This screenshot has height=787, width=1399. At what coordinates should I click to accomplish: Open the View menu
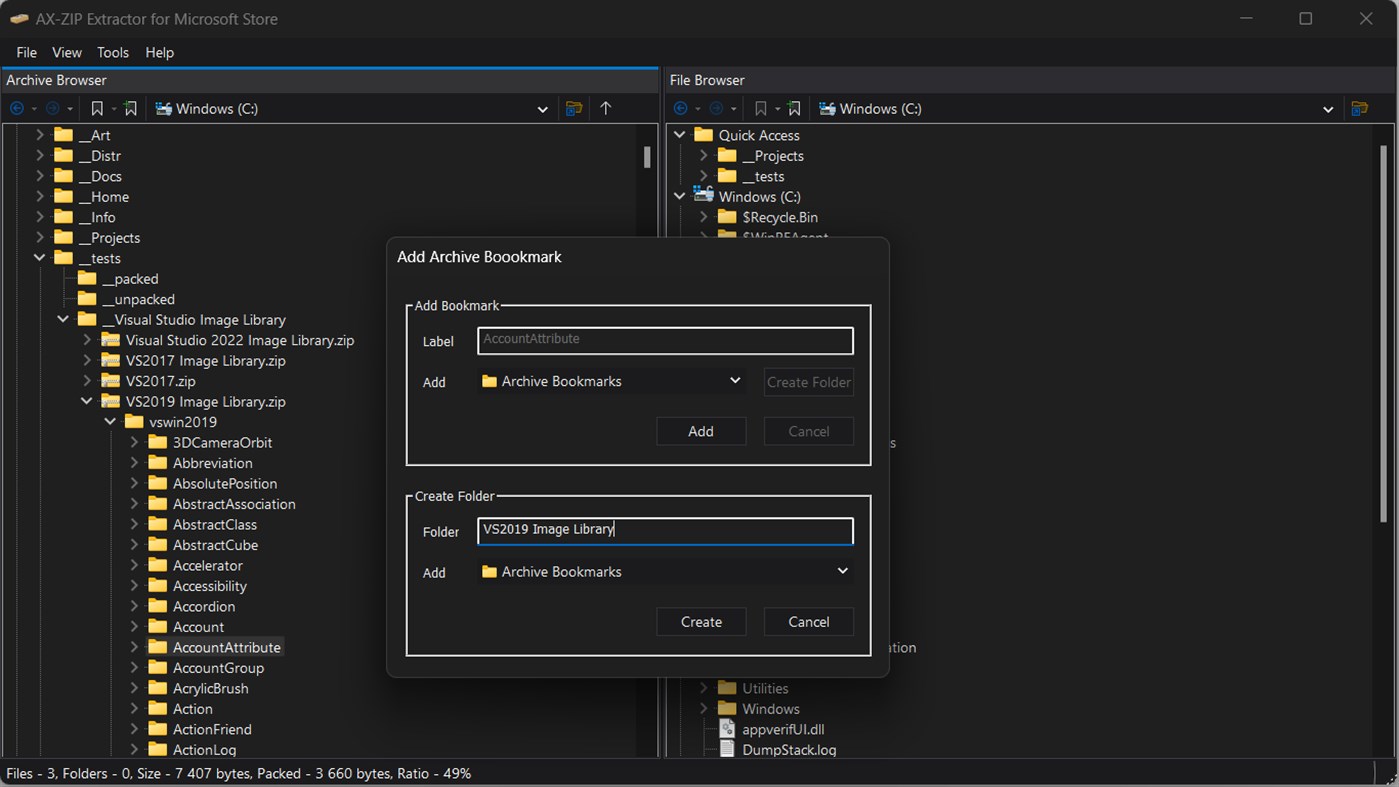tap(66, 52)
